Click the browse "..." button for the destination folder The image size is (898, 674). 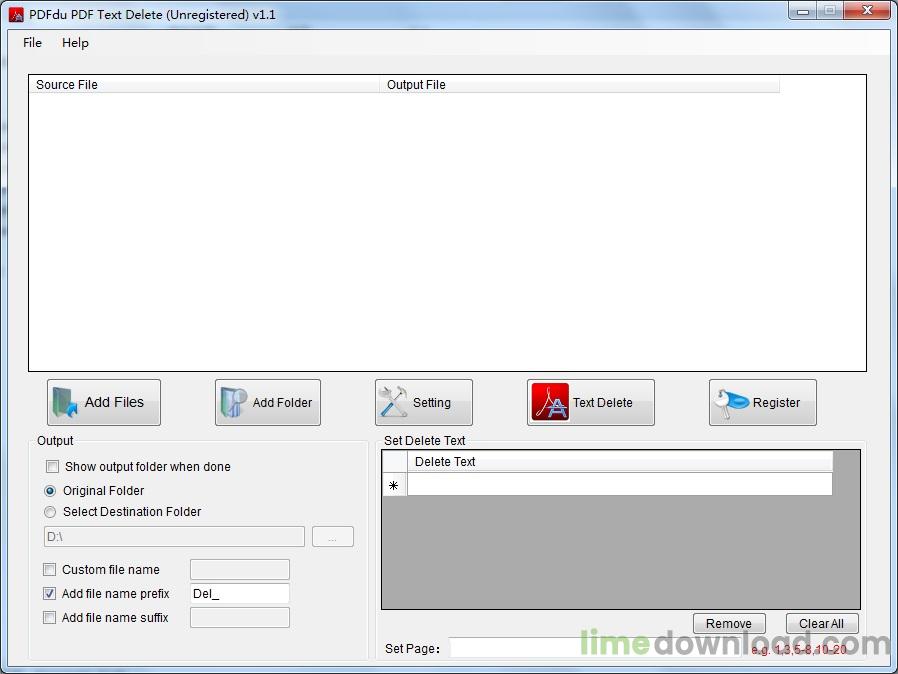click(333, 537)
